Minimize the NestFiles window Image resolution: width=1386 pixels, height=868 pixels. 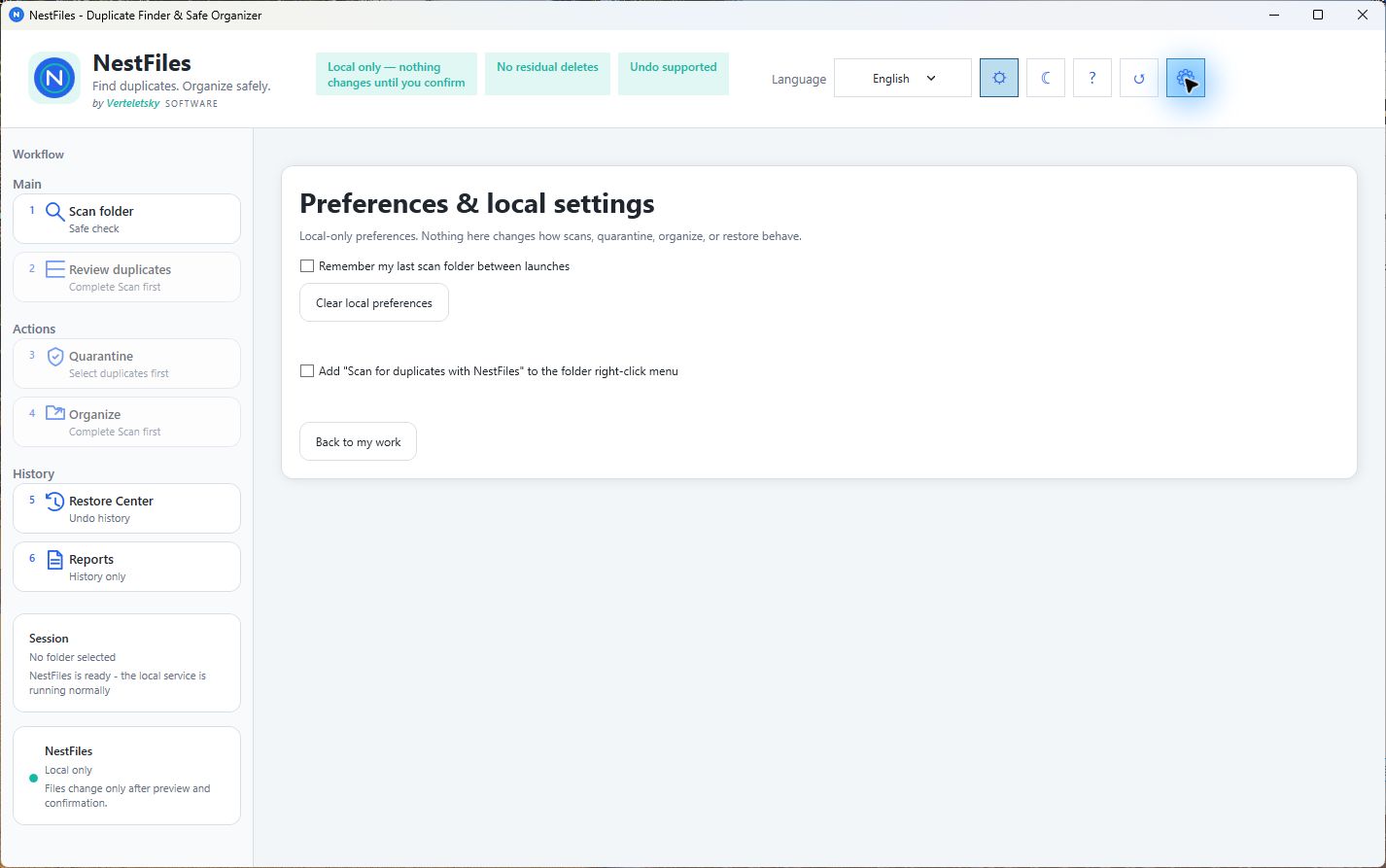(1273, 15)
